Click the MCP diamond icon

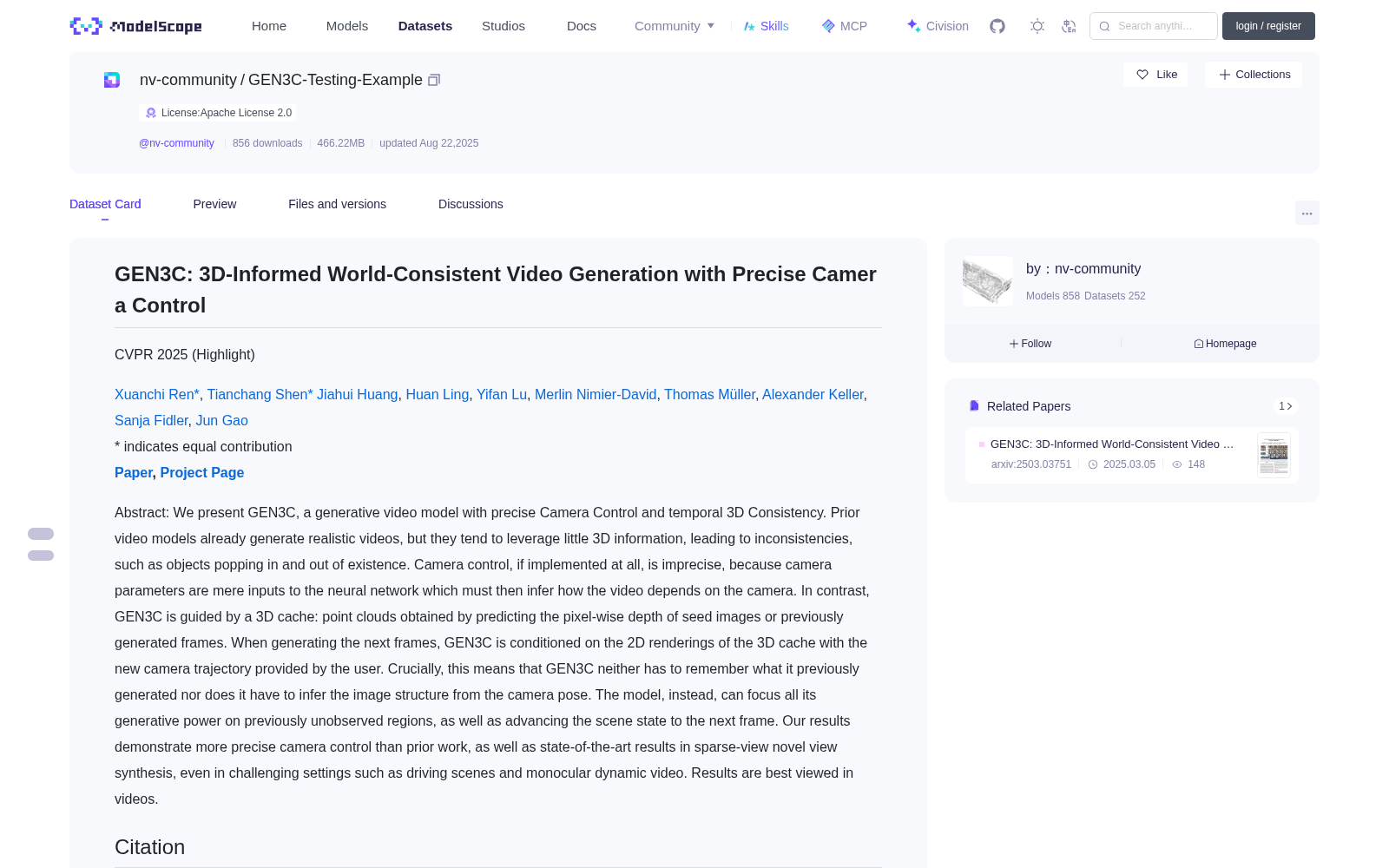tap(828, 26)
